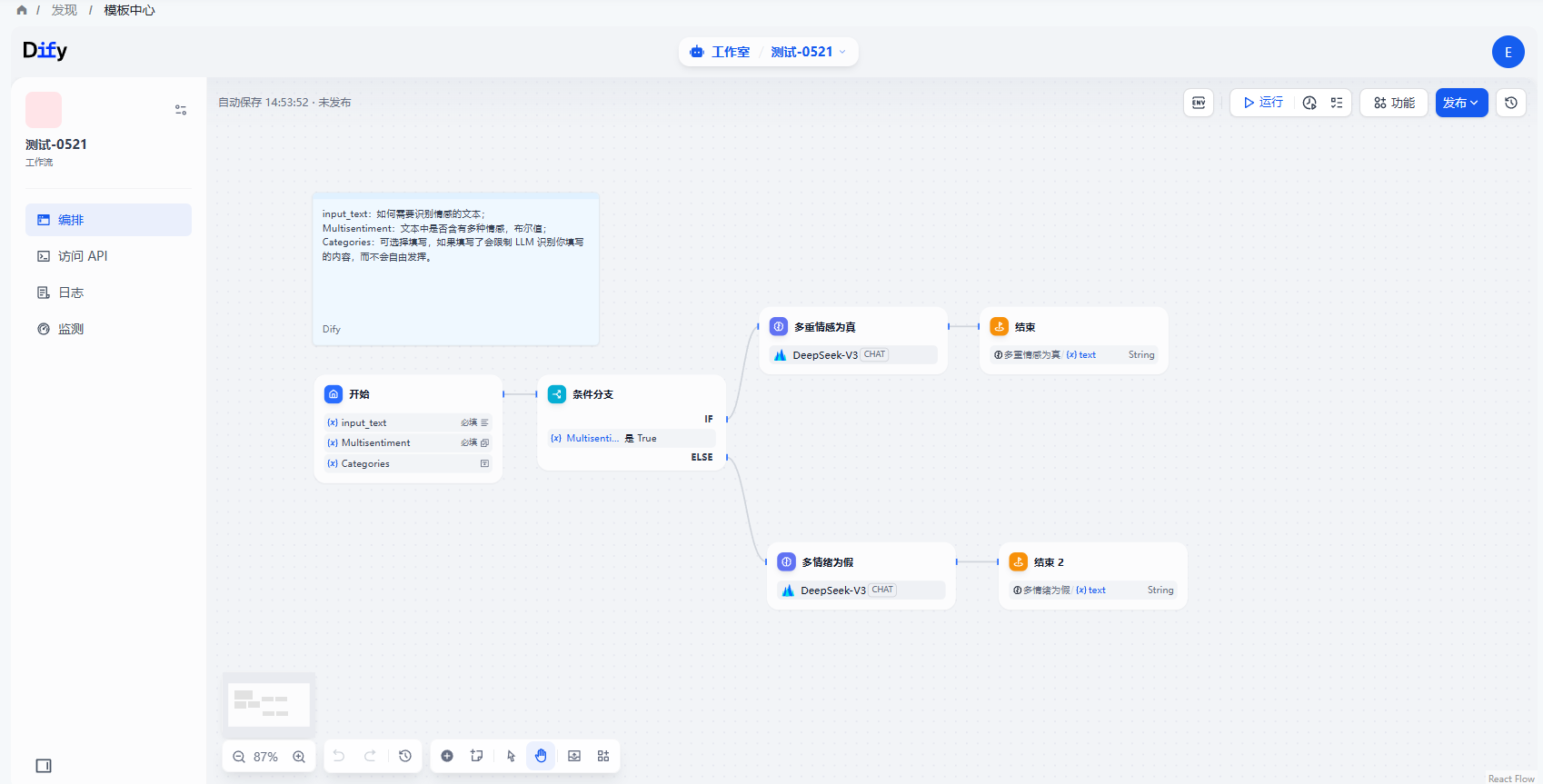The image size is (1543, 784).
Task: Toggle hand pan mode
Action: 541,756
